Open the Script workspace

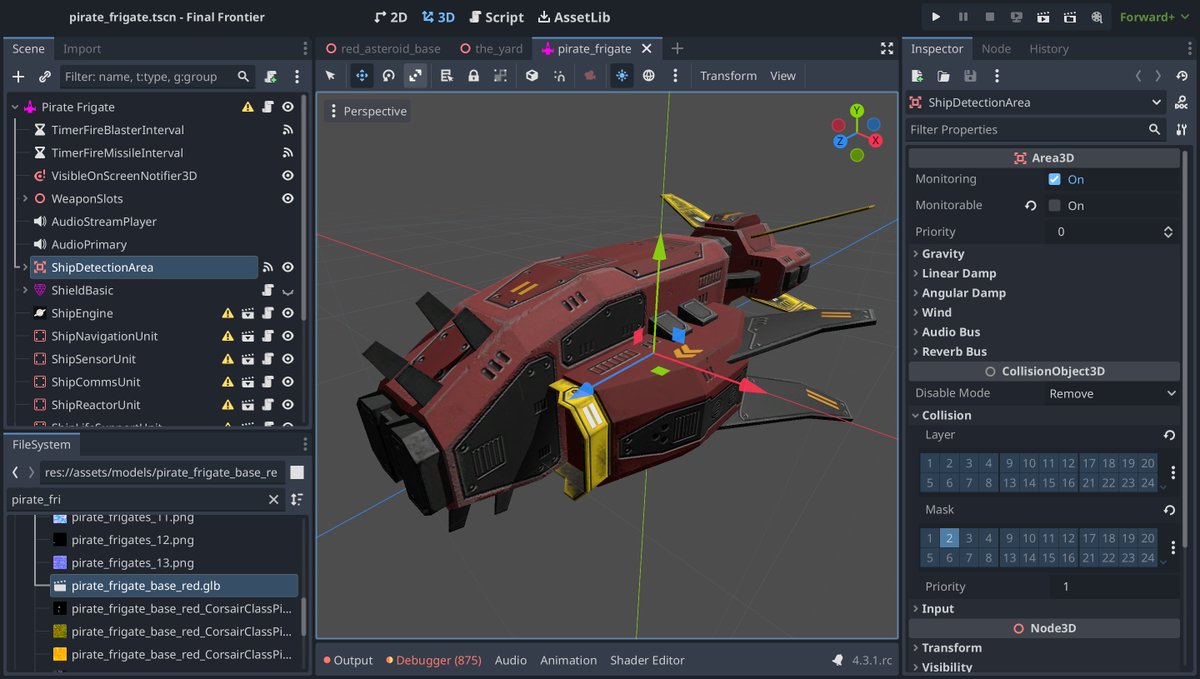pyautogui.click(x=495, y=17)
